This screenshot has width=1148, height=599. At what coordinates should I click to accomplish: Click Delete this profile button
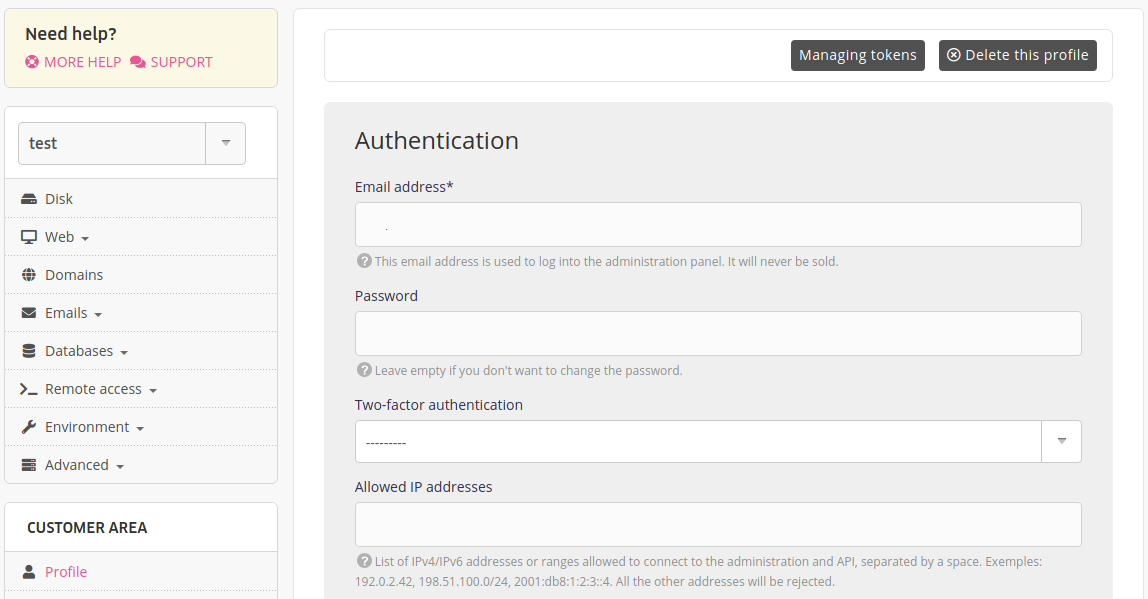[1017, 55]
